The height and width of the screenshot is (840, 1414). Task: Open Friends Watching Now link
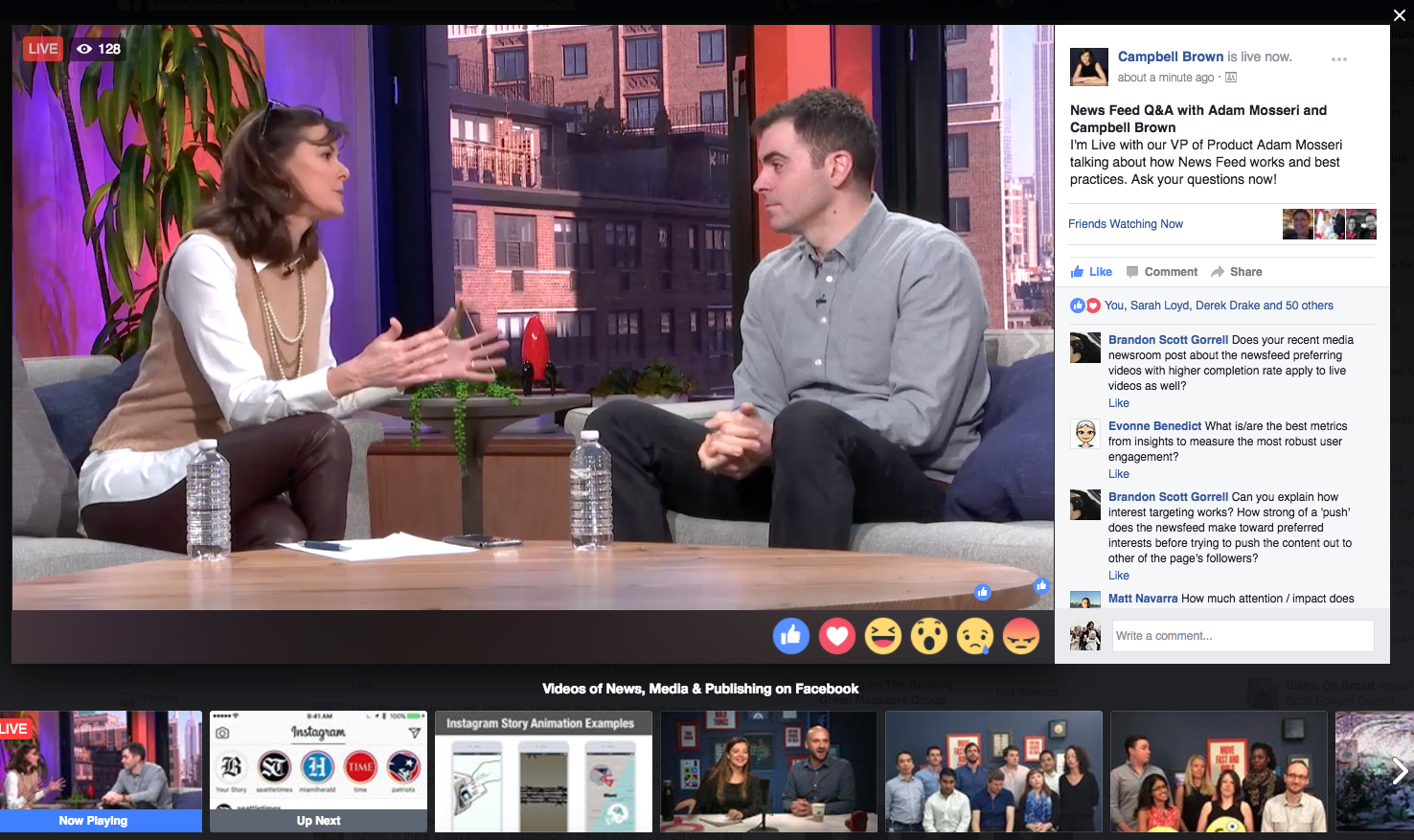pyautogui.click(x=1126, y=224)
